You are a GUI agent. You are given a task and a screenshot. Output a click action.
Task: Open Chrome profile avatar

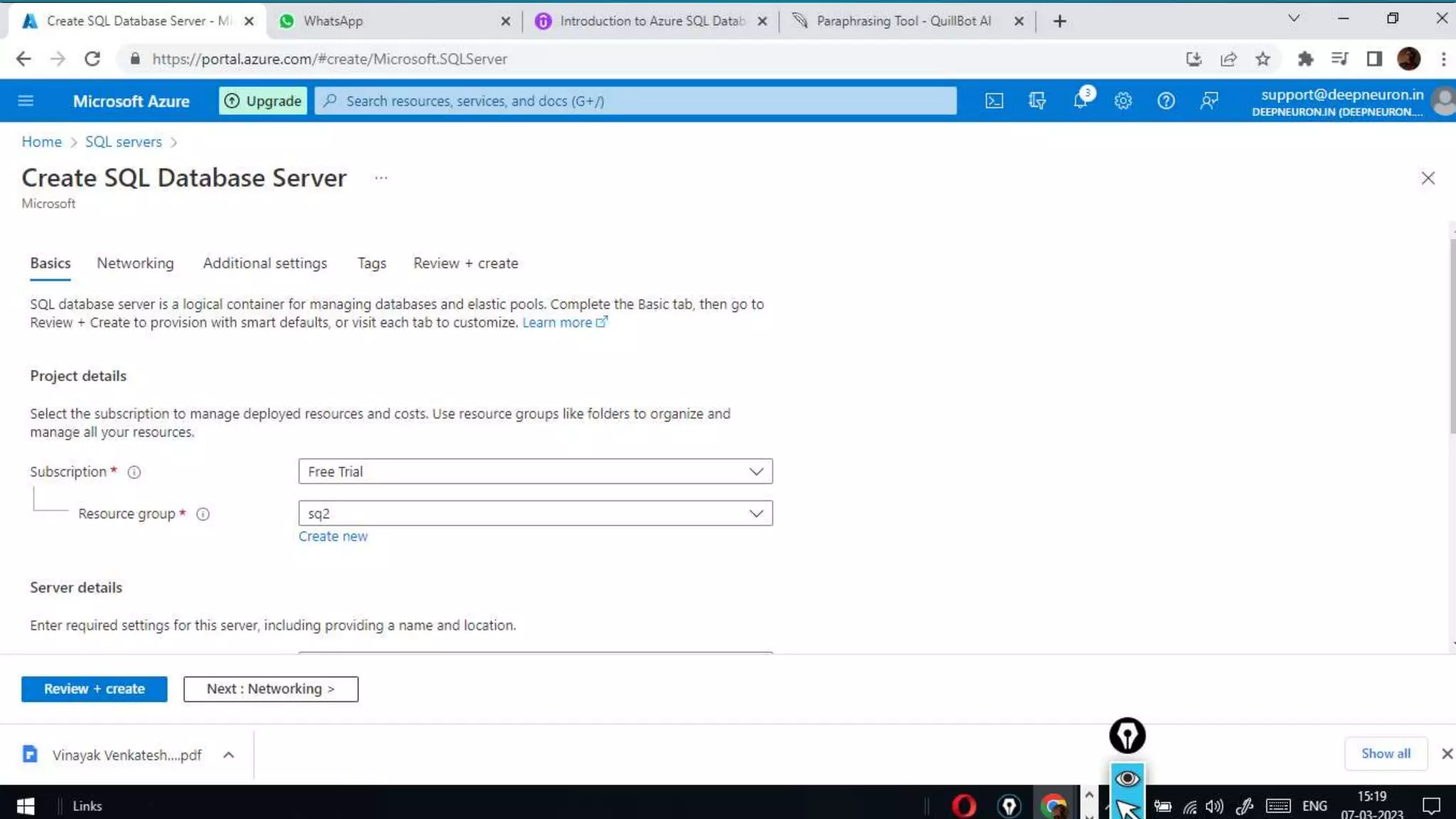pyautogui.click(x=1408, y=59)
